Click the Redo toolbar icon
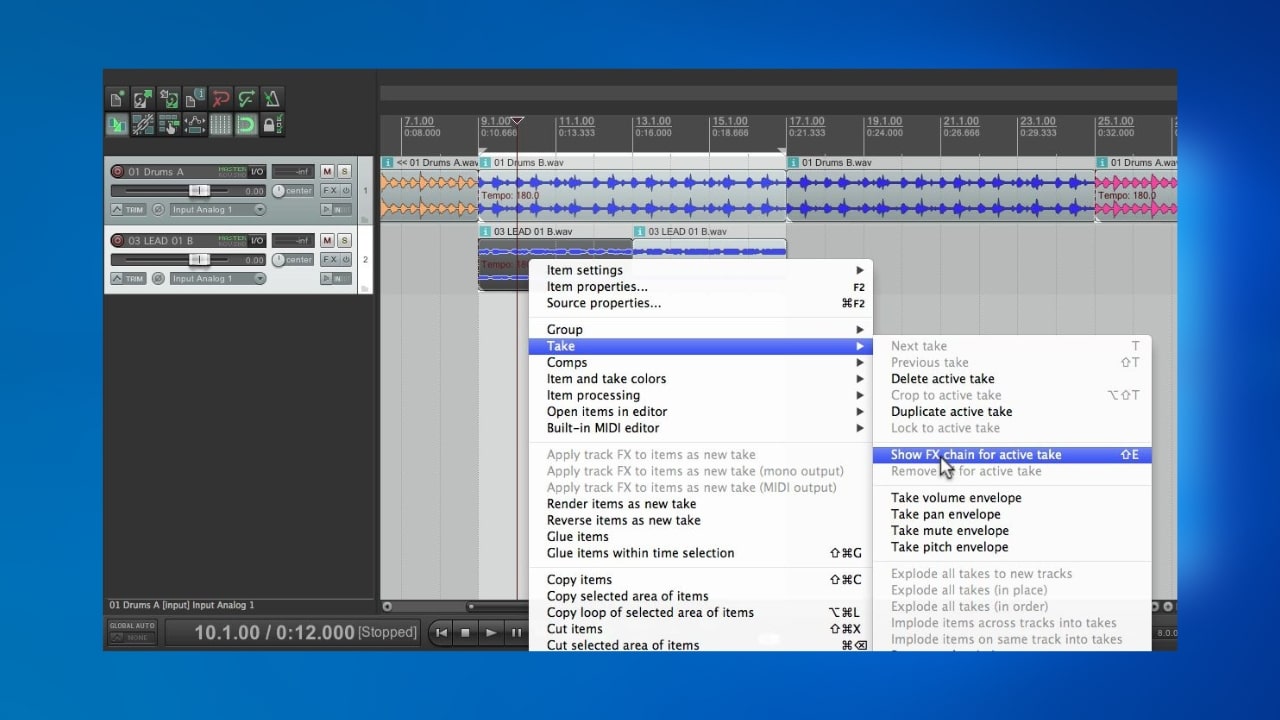 pyautogui.click(x=246, y=98)
